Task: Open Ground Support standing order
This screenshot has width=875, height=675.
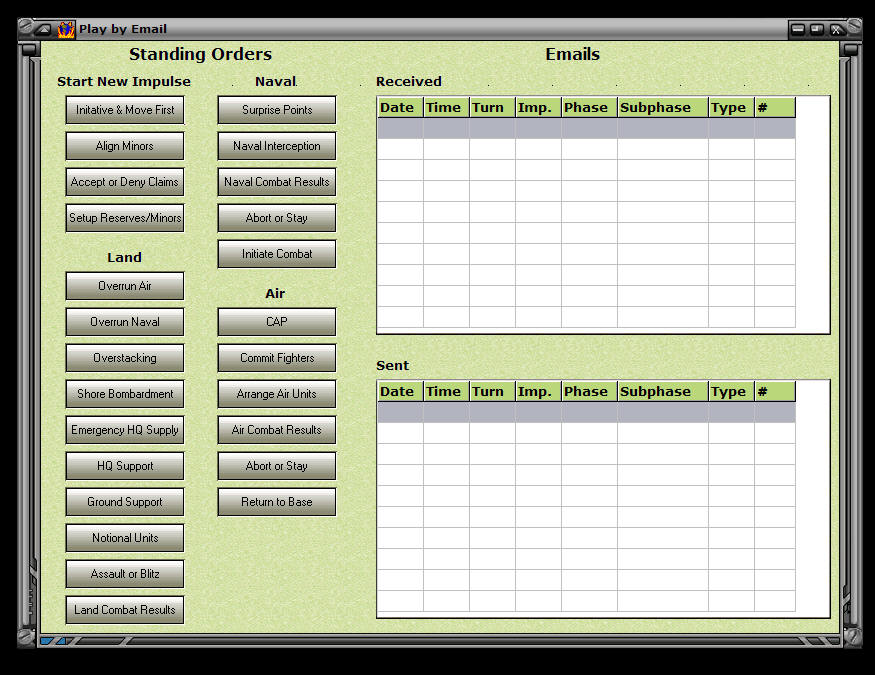Action: tap(125, 502)
